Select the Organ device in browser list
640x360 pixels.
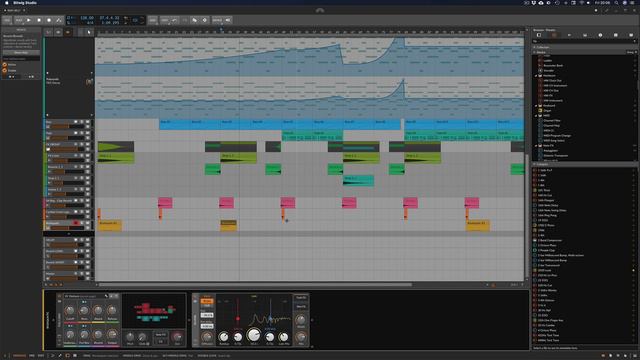pos(547,111)
